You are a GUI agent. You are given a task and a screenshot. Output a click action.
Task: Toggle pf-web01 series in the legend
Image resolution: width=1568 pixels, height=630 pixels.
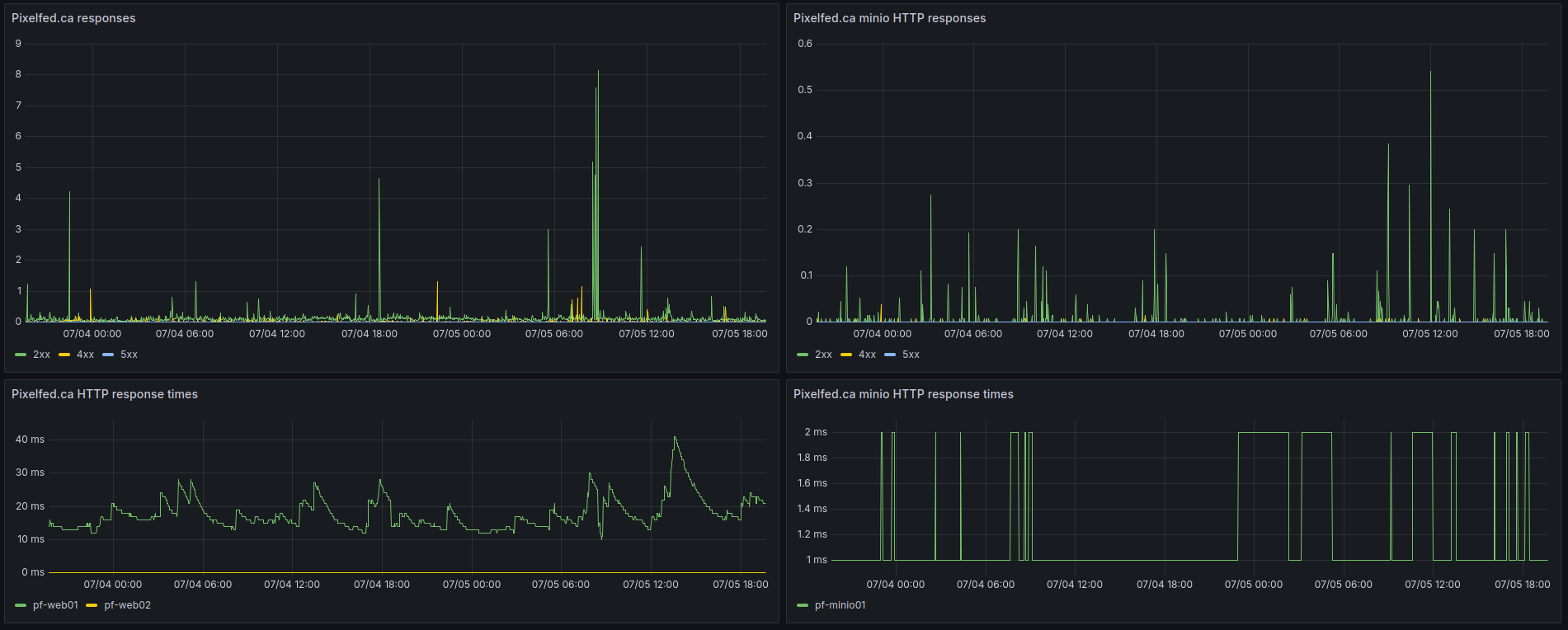click(x=55, y=605)
